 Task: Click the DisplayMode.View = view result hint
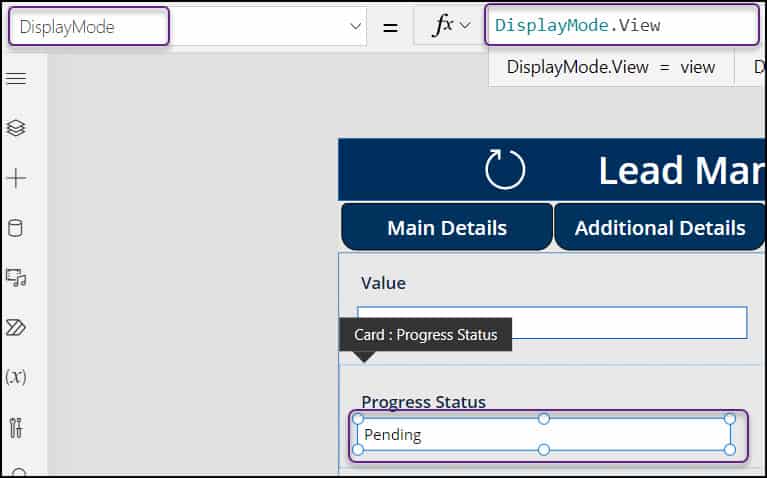coord(611,67)
